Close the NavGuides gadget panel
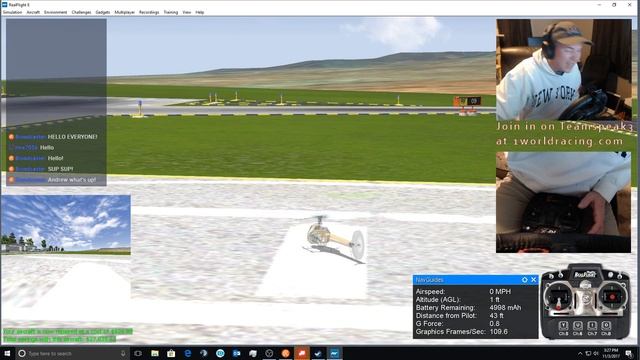 pyautogui.click(x=533, y=280)
